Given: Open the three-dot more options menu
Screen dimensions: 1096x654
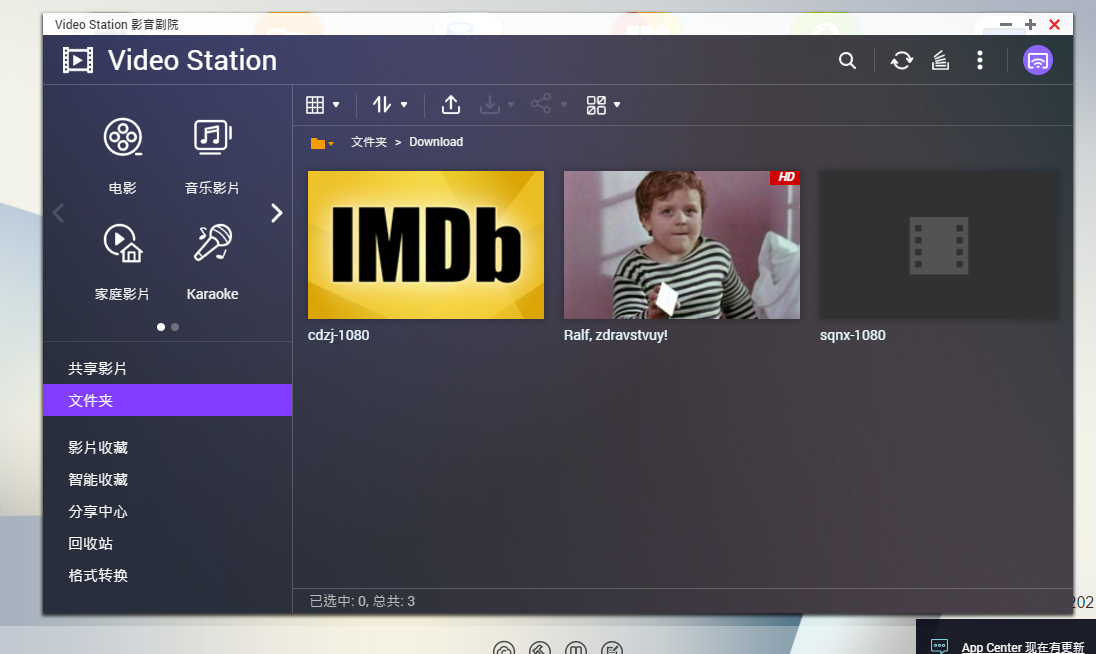Looking at the screenshot, I should (x=980, y=61).
